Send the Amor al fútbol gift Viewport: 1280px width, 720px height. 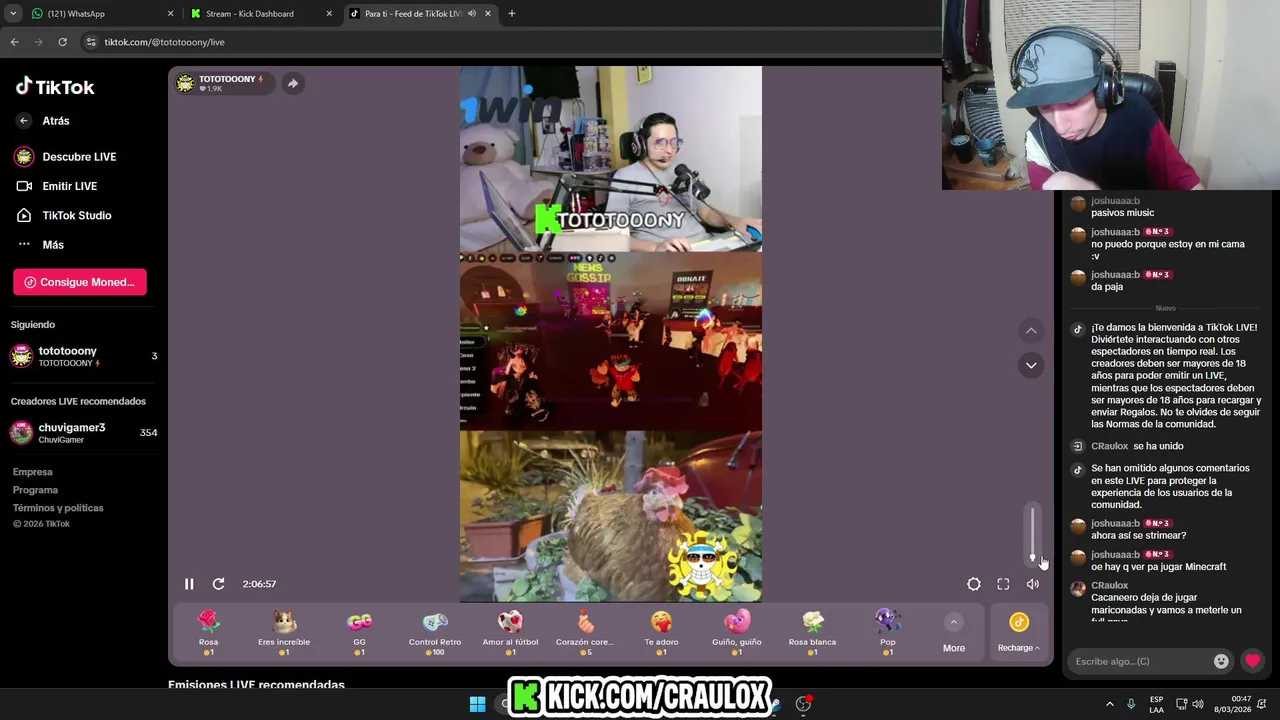click(x=510, y=632)
